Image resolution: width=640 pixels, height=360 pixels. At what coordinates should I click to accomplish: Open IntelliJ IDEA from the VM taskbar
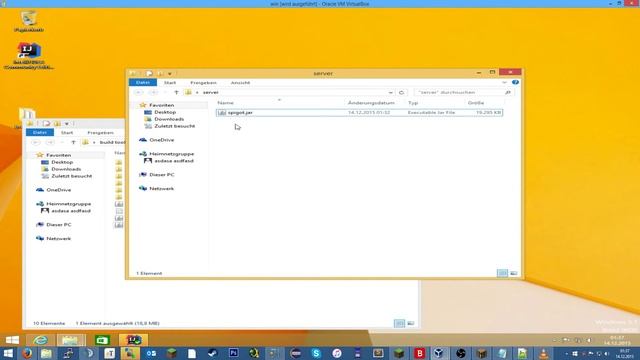[133, 340]
